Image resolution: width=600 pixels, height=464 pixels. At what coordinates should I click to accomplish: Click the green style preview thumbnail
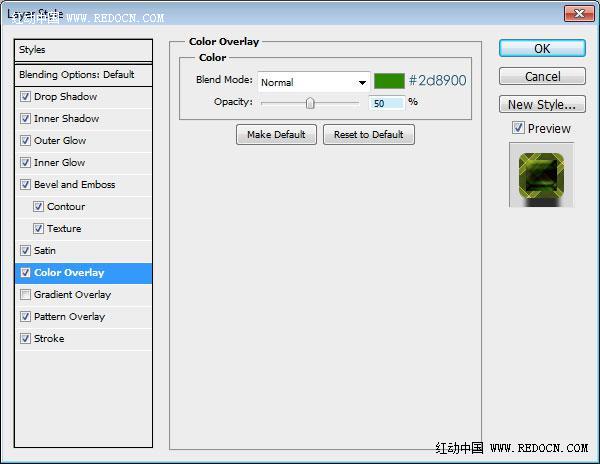tap(541, 175)
